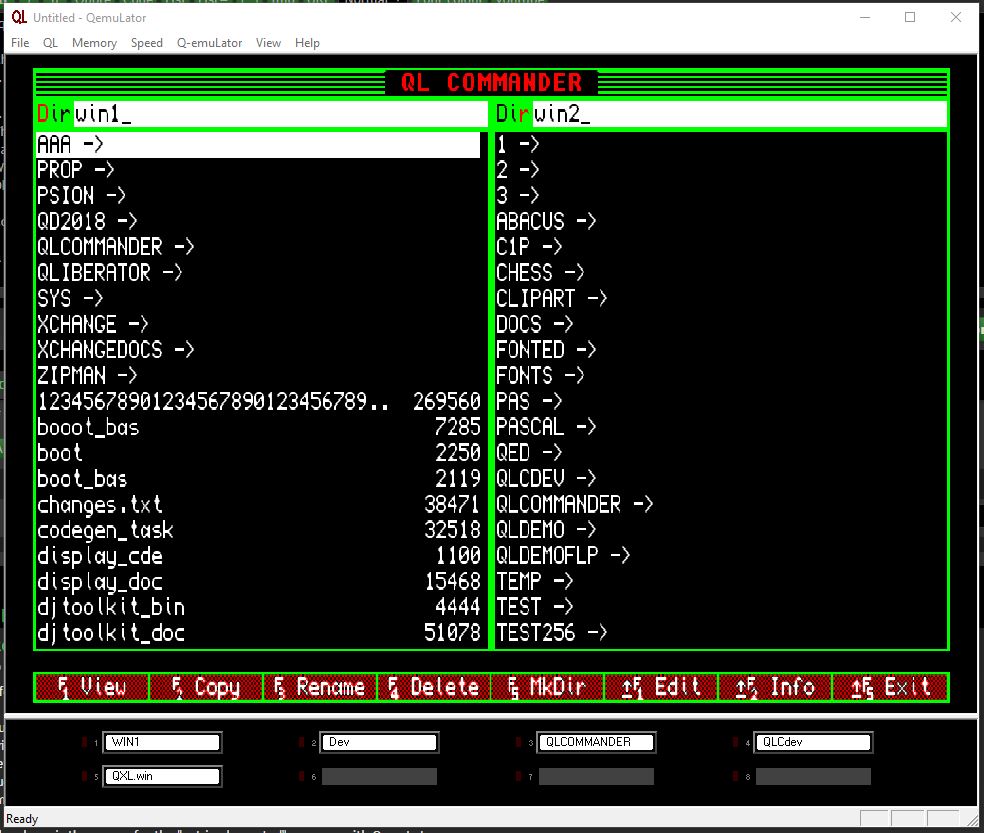Click the Shift-F2 Info button
The image size is (984, 833).
pos(774,687)
